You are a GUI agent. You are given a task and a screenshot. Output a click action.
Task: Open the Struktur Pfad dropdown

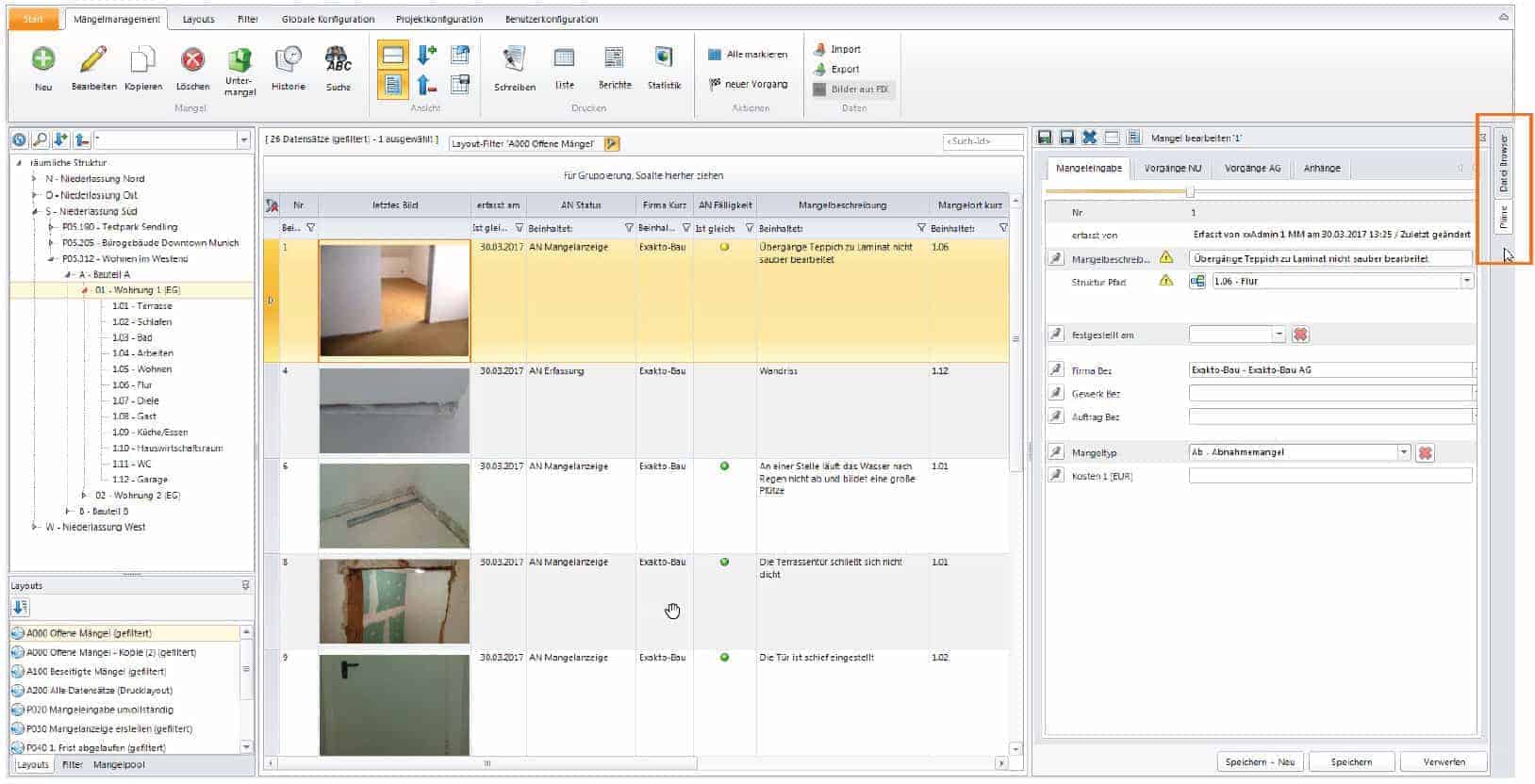coord(1466,282)
